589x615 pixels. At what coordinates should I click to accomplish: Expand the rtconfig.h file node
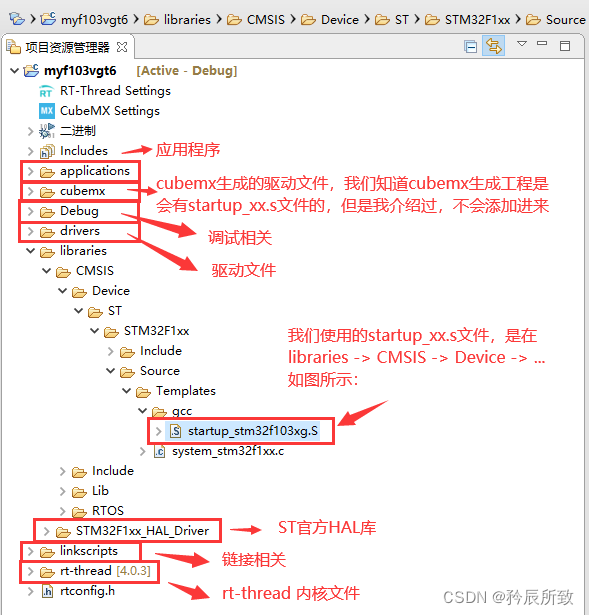(30, 591)
